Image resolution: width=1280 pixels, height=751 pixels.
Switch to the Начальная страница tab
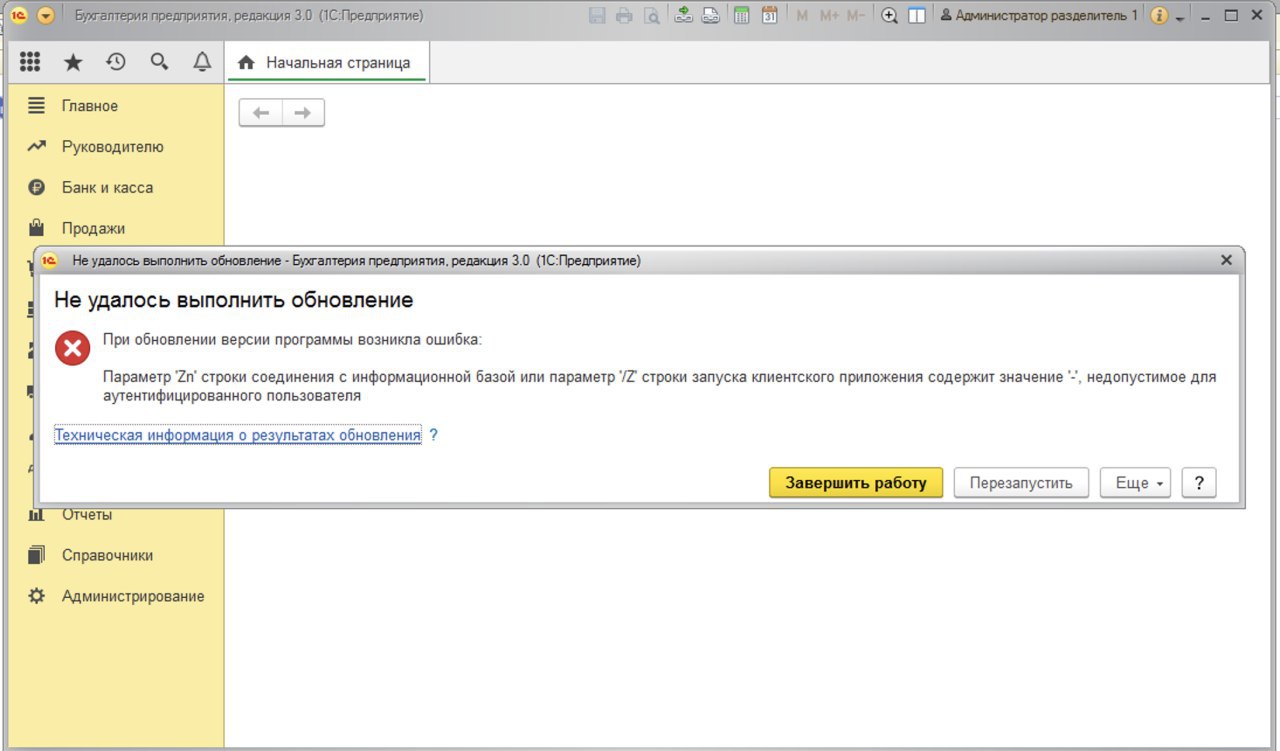(x=327, y=62)
